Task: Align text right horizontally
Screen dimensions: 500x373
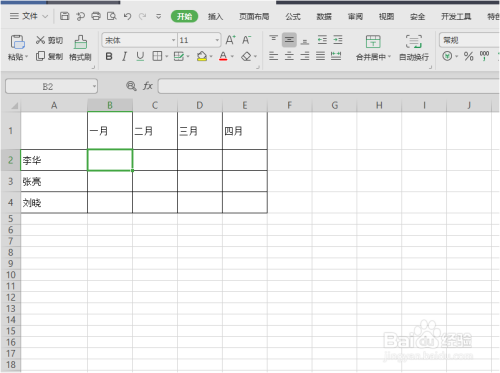Action: (x=305, y=56)
